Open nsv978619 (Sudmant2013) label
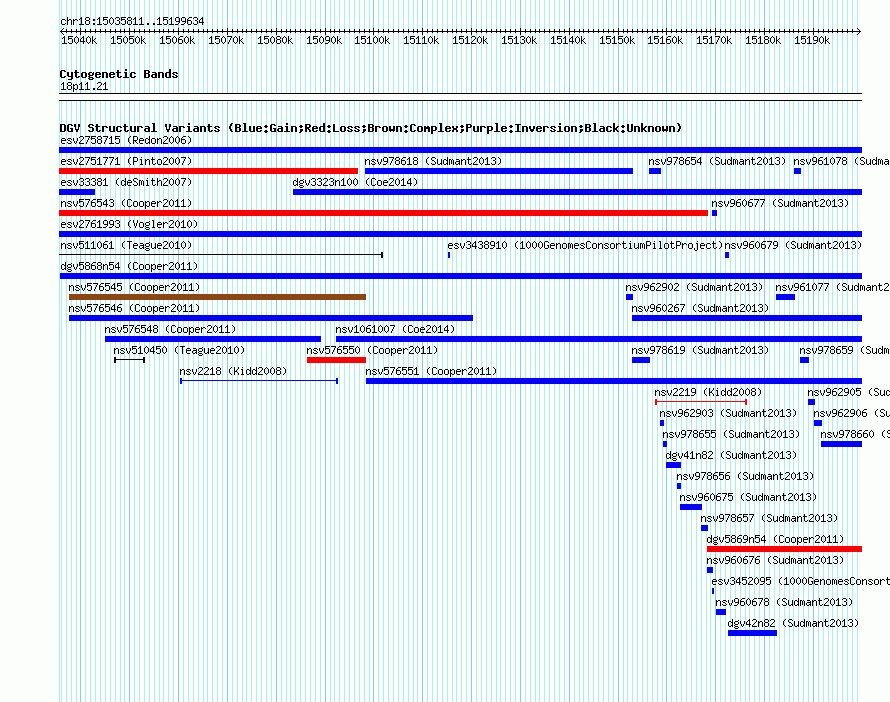 700,350
